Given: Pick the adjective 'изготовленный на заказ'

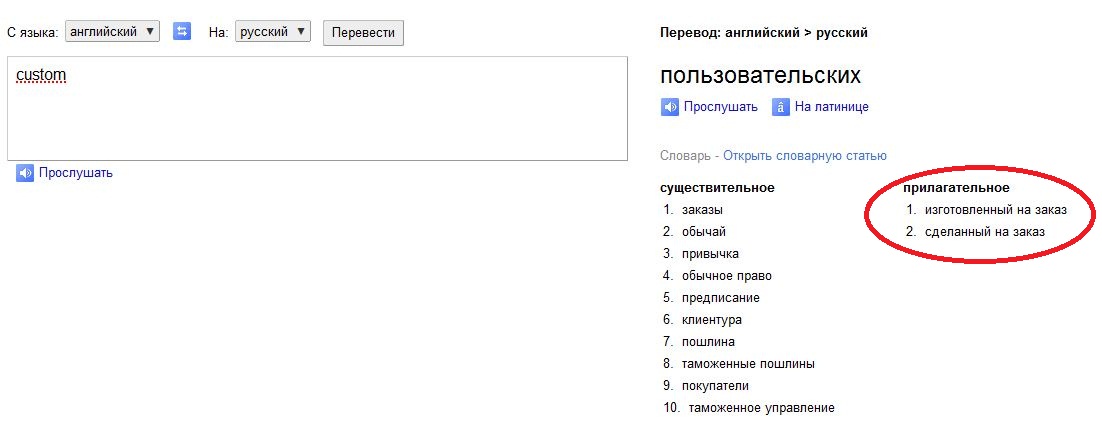Looking at the screenshot, I should [996, 210].
